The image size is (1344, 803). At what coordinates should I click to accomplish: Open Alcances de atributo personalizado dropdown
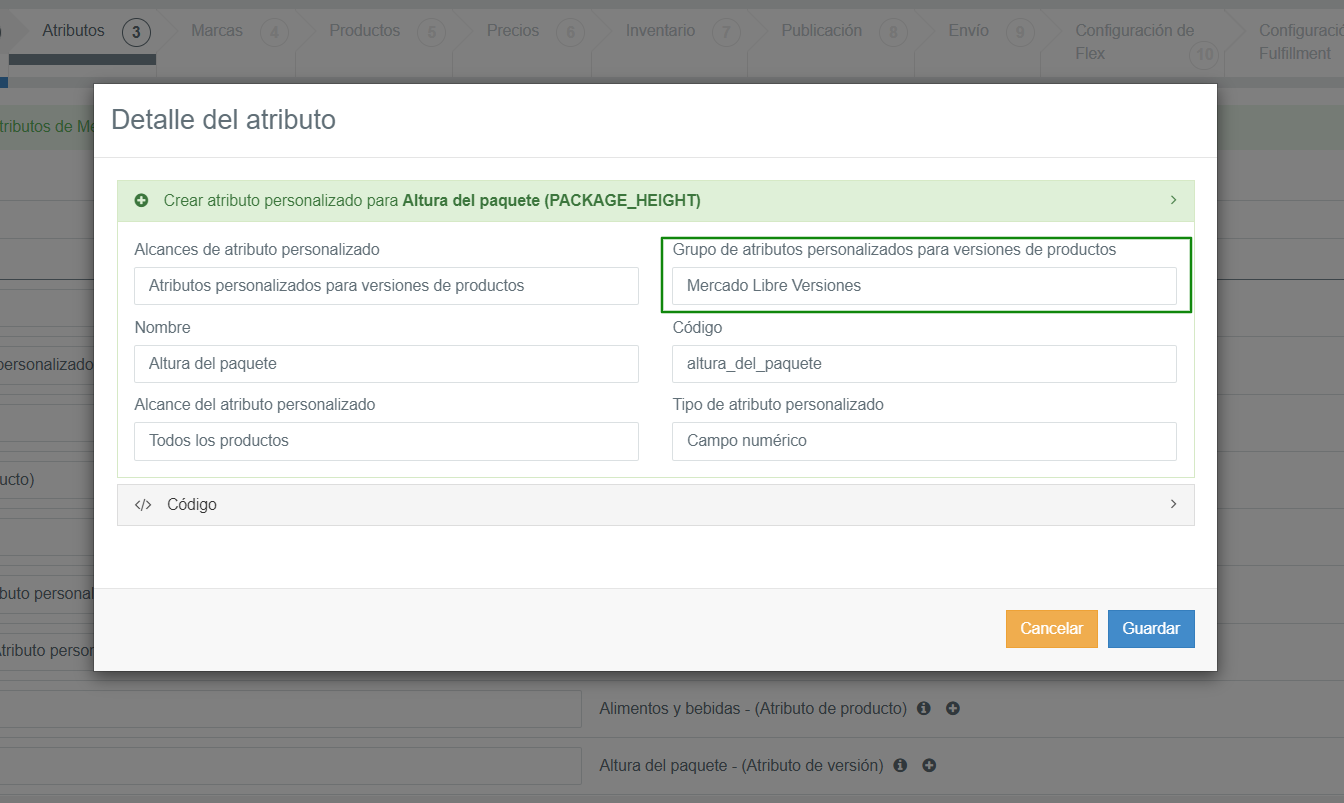386,286
